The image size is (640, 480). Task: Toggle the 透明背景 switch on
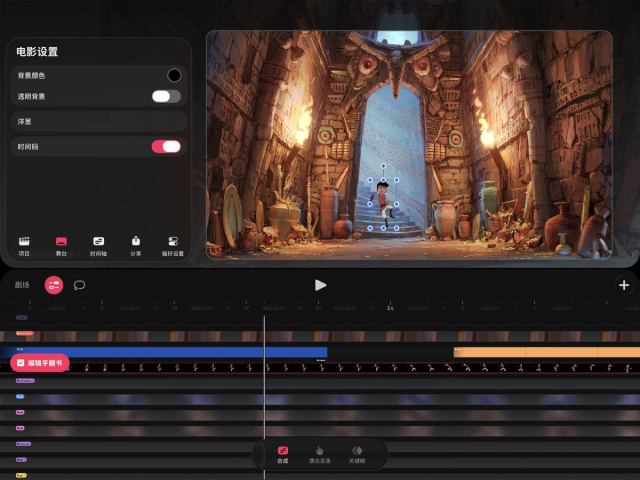point(166,96)
